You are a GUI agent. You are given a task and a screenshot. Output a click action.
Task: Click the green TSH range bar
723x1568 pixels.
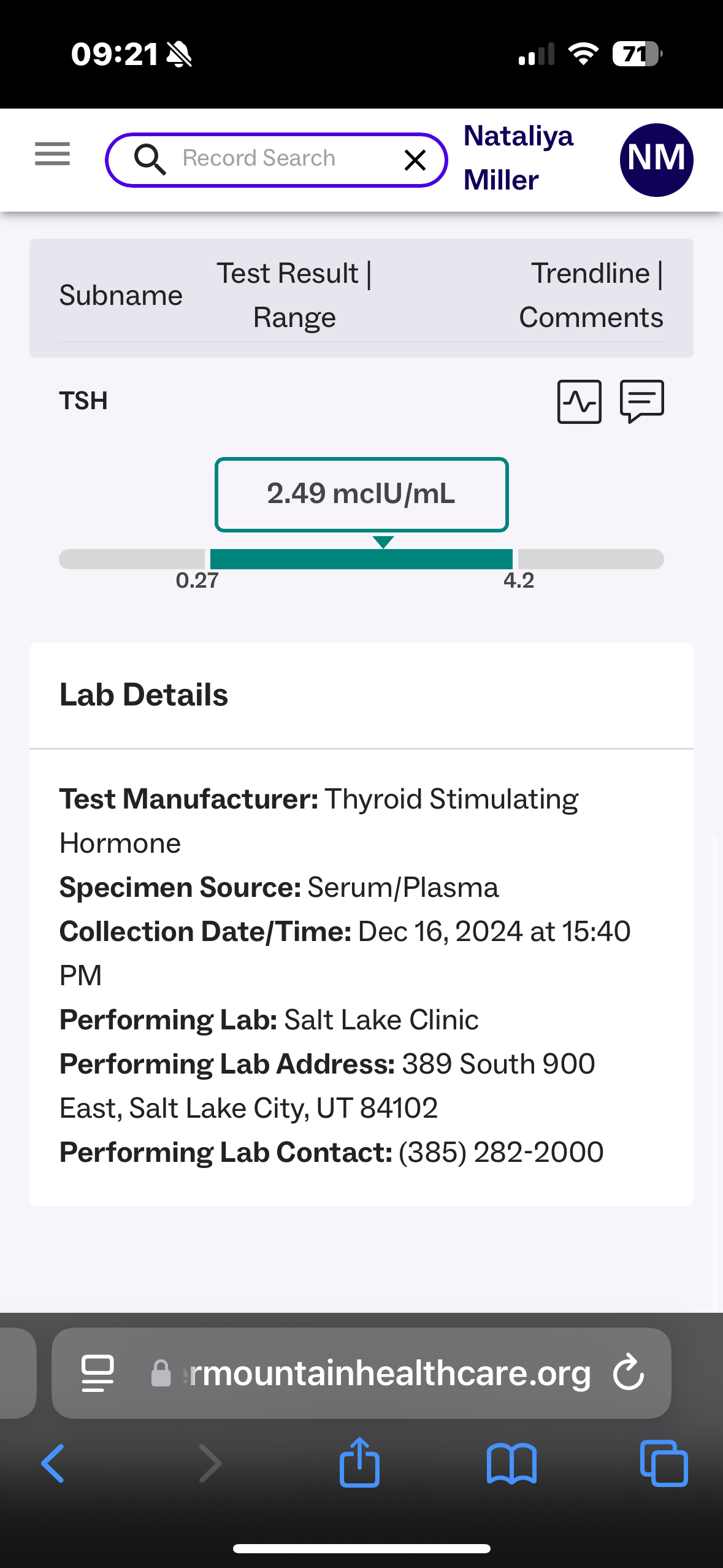pos(361,559)
